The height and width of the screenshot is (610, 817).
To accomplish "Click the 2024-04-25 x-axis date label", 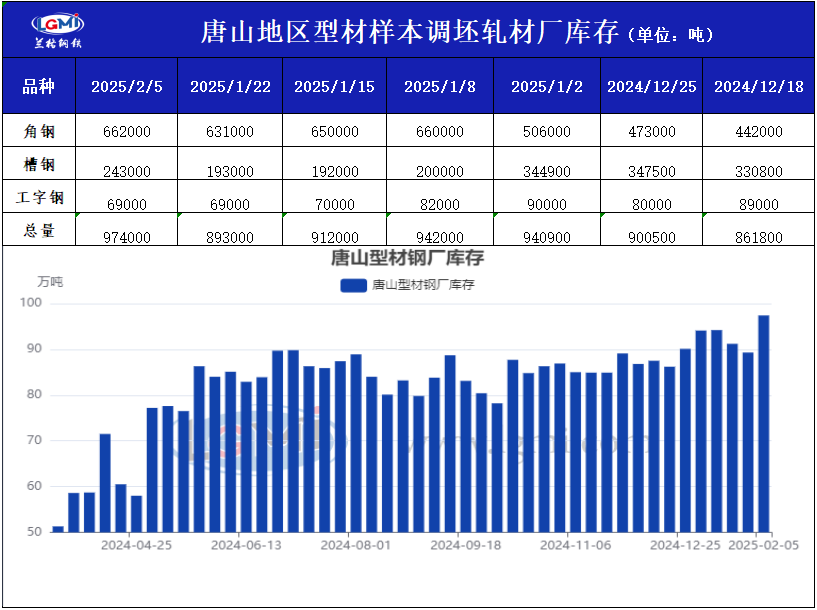I will pos(136,546).
